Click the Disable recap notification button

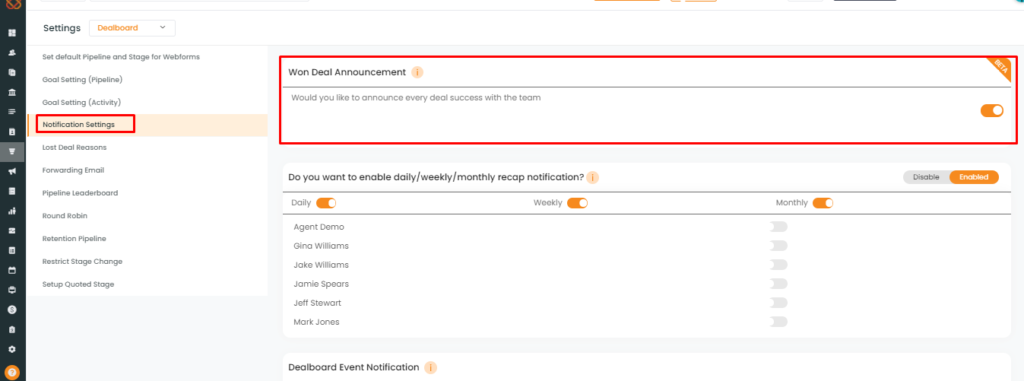pos(925,177)
